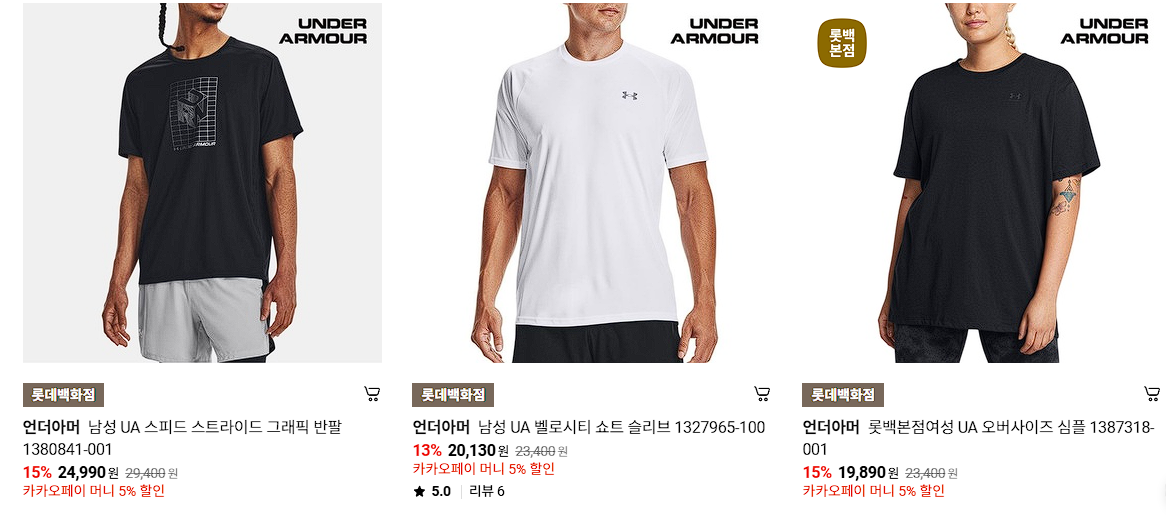Click Under Armour logo on the white shirt image

click(715, 30)
